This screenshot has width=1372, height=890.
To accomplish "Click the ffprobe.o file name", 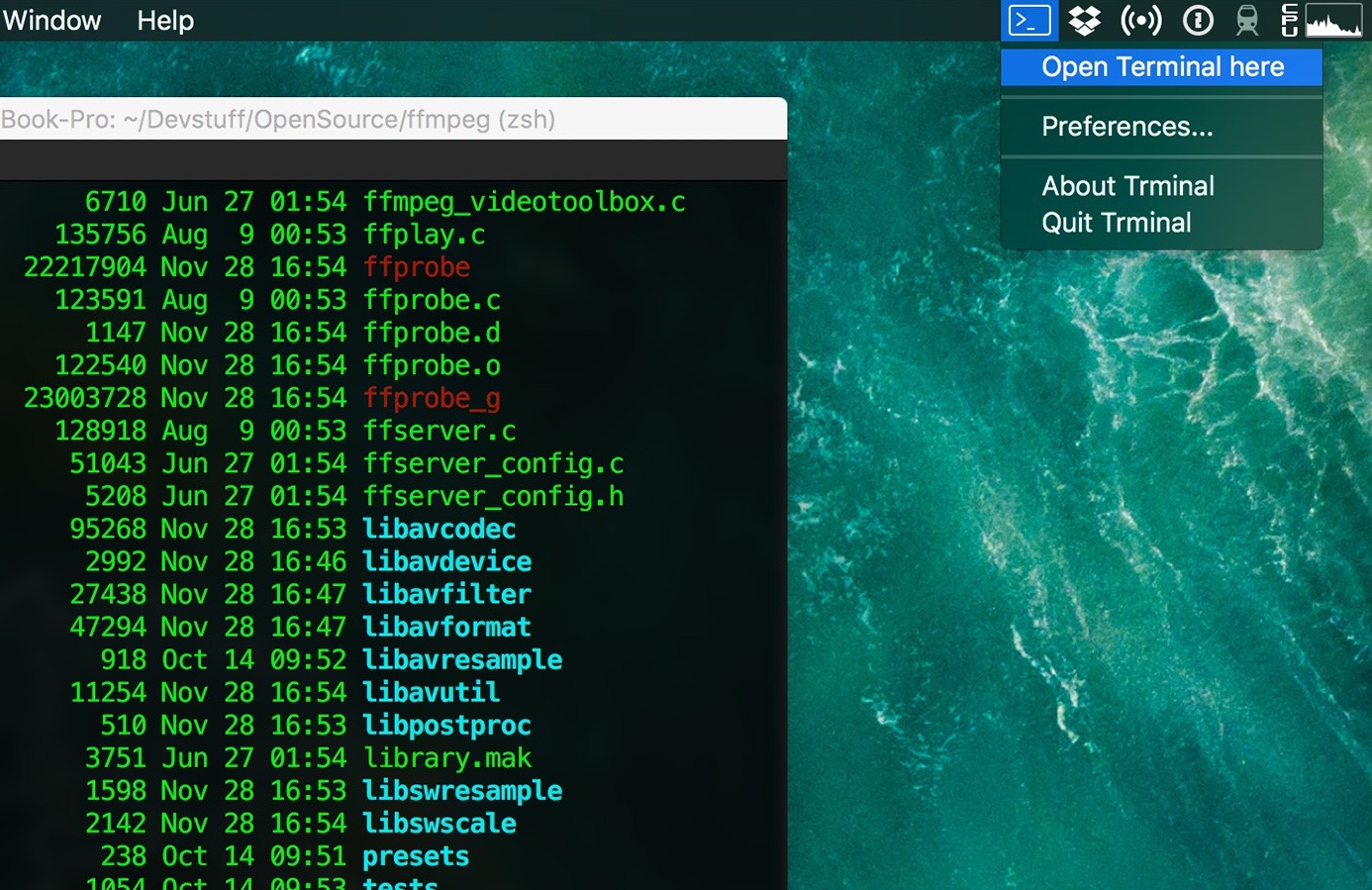I will pos(432,365).
